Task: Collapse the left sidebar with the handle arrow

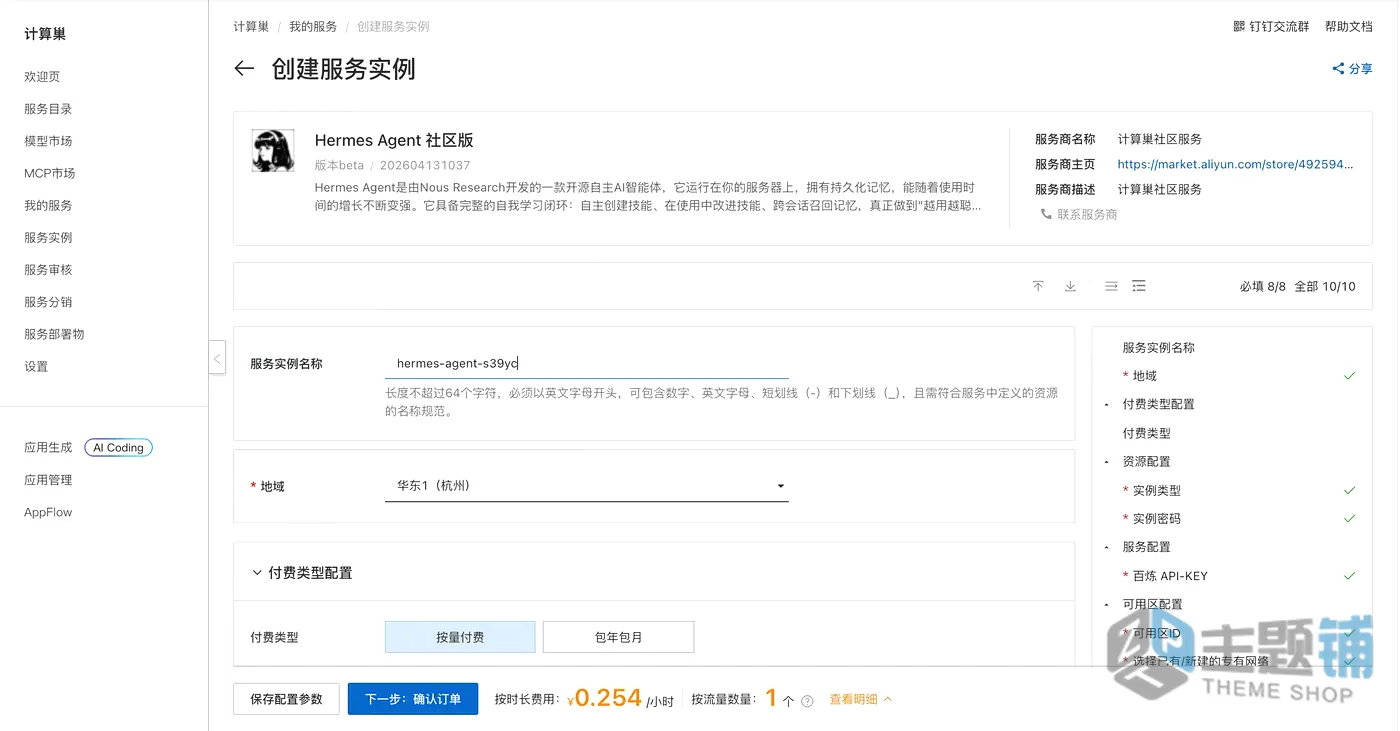Action: pos(217,357)
